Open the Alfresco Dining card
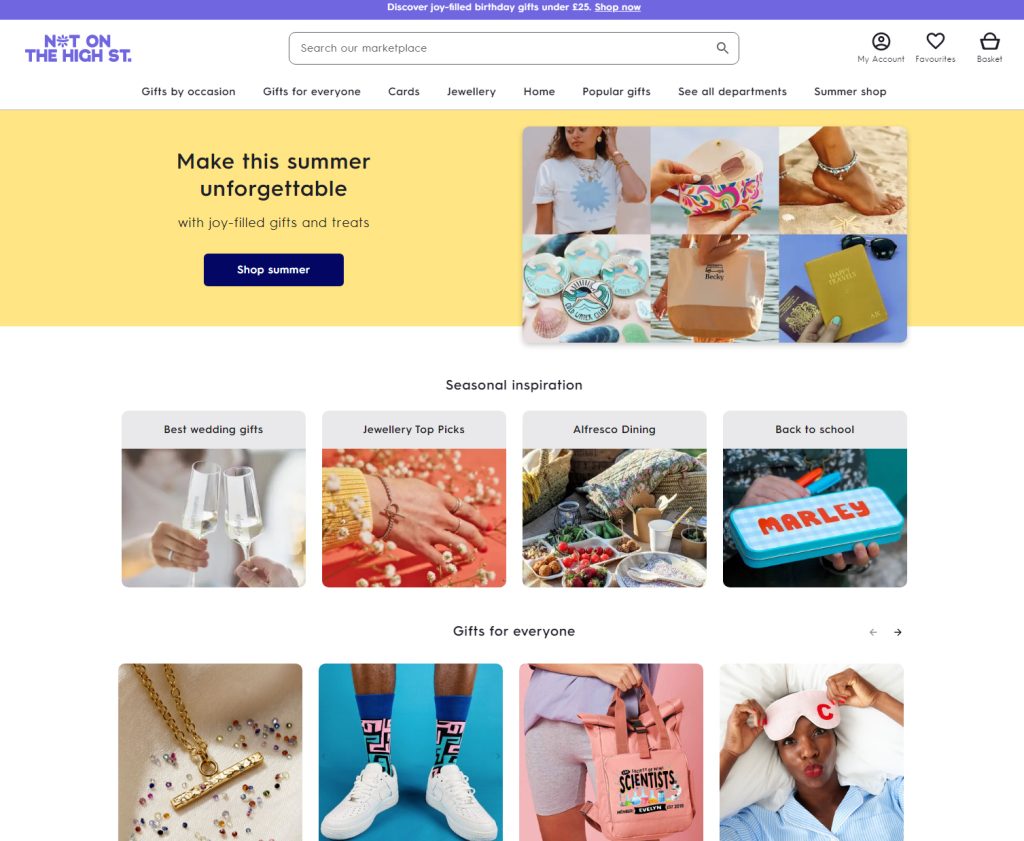This screenshot has width=1024, height=841. (614, 499)
